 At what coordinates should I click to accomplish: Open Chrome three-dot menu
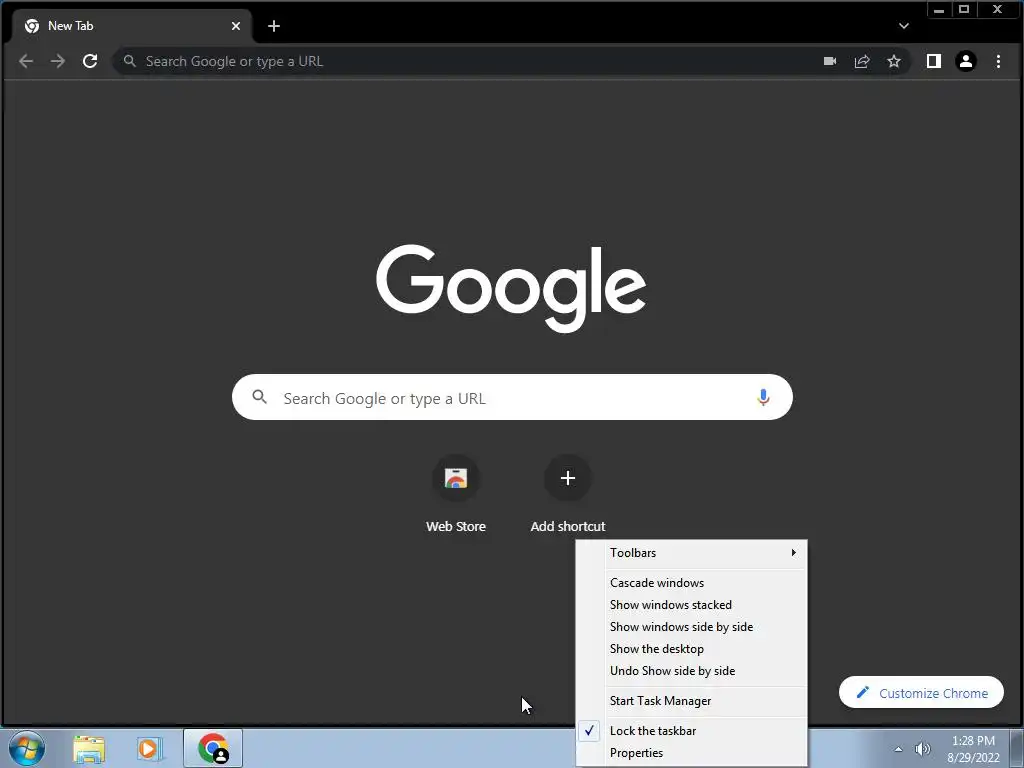pos(998,61)
